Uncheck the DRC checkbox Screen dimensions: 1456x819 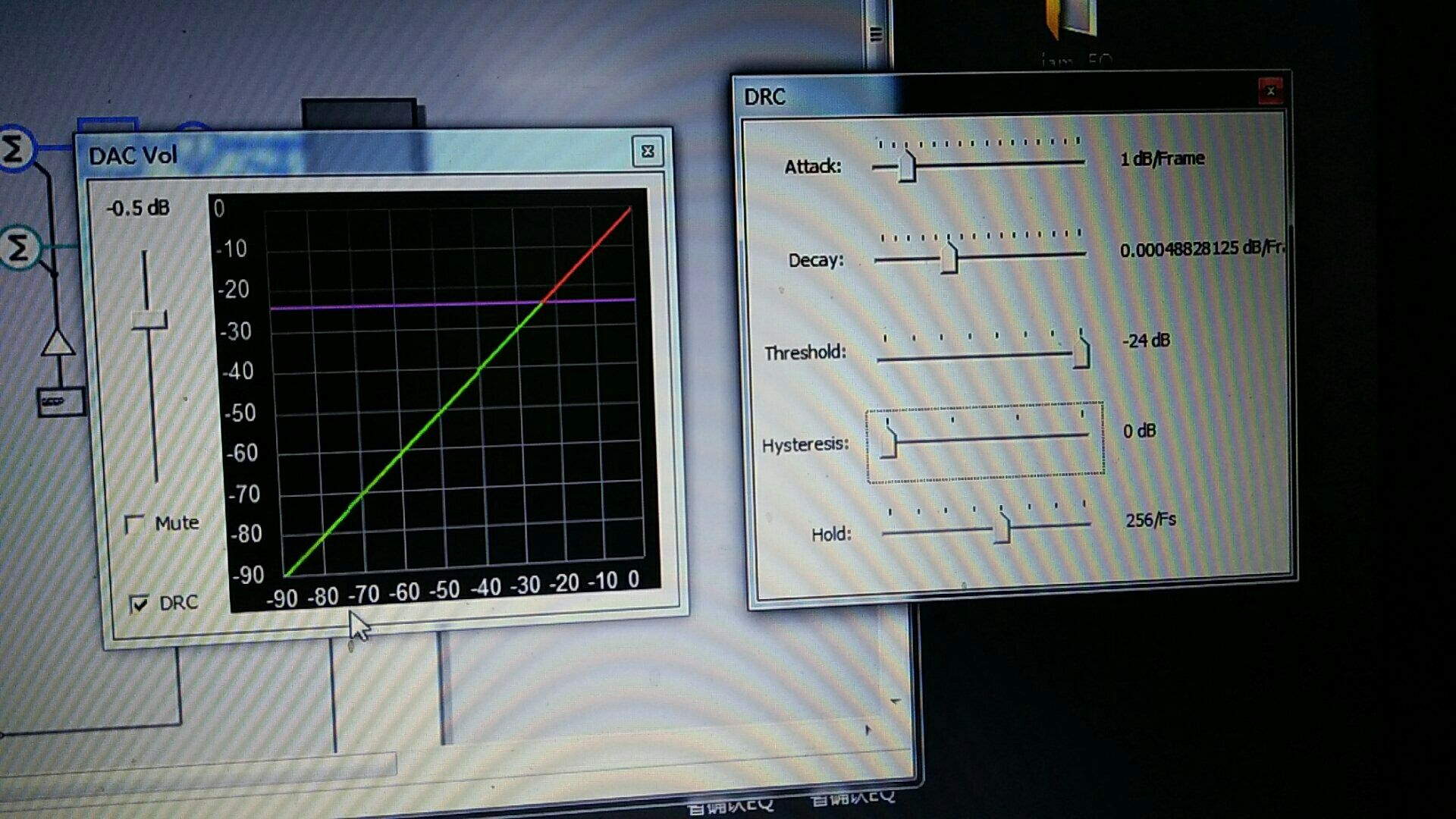click(x=140, y=604)
